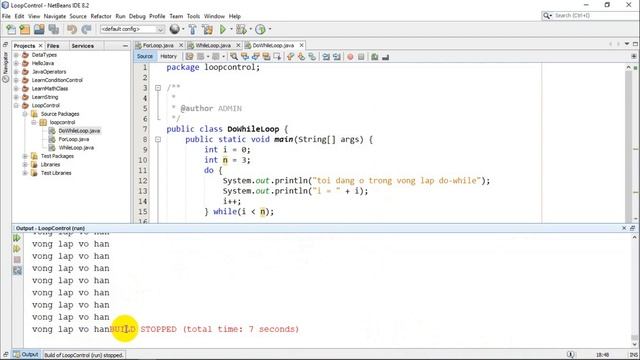
Task: Click the Open Project icon
Action: [39, 29]
